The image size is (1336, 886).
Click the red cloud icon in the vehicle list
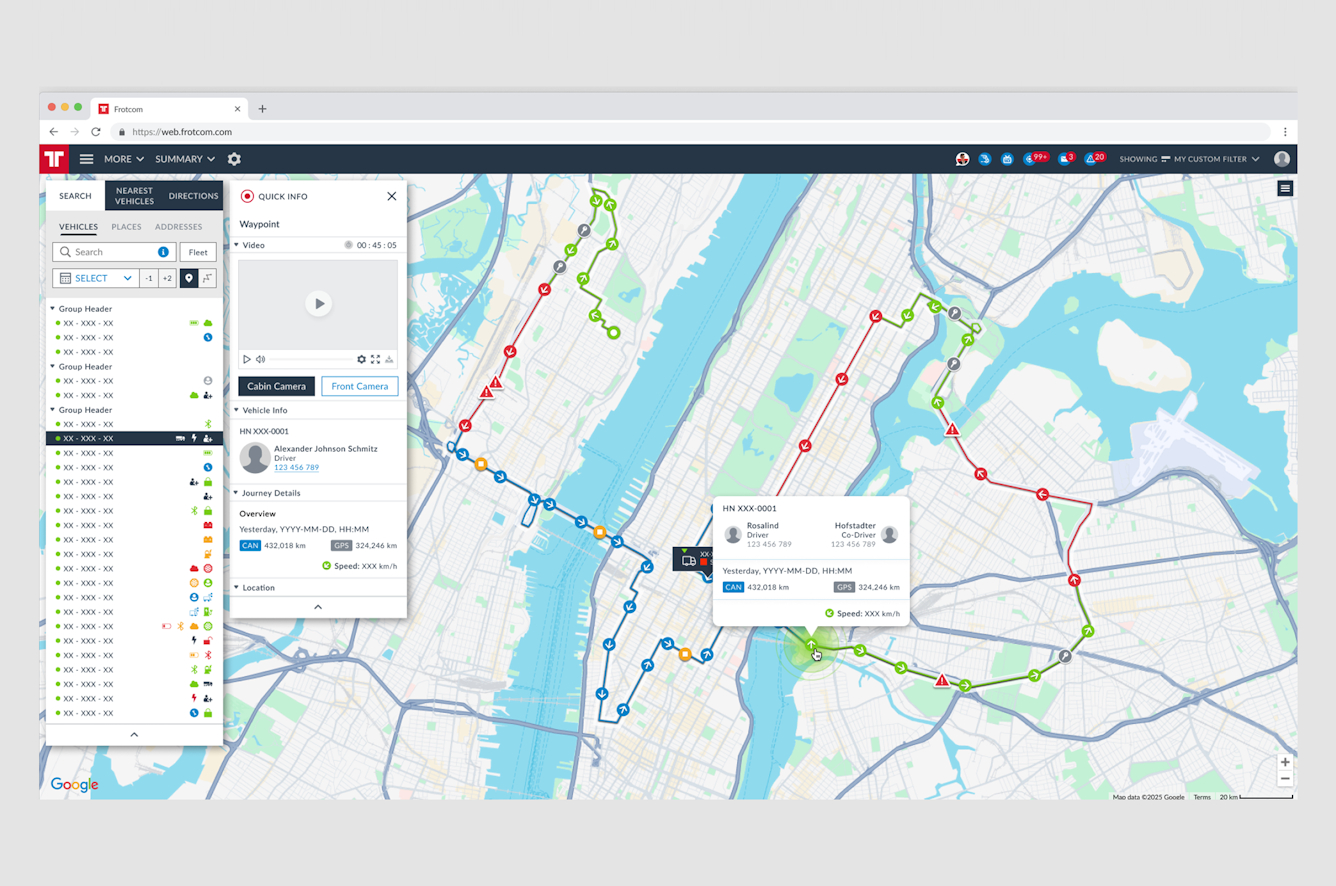tap(194, 568)
